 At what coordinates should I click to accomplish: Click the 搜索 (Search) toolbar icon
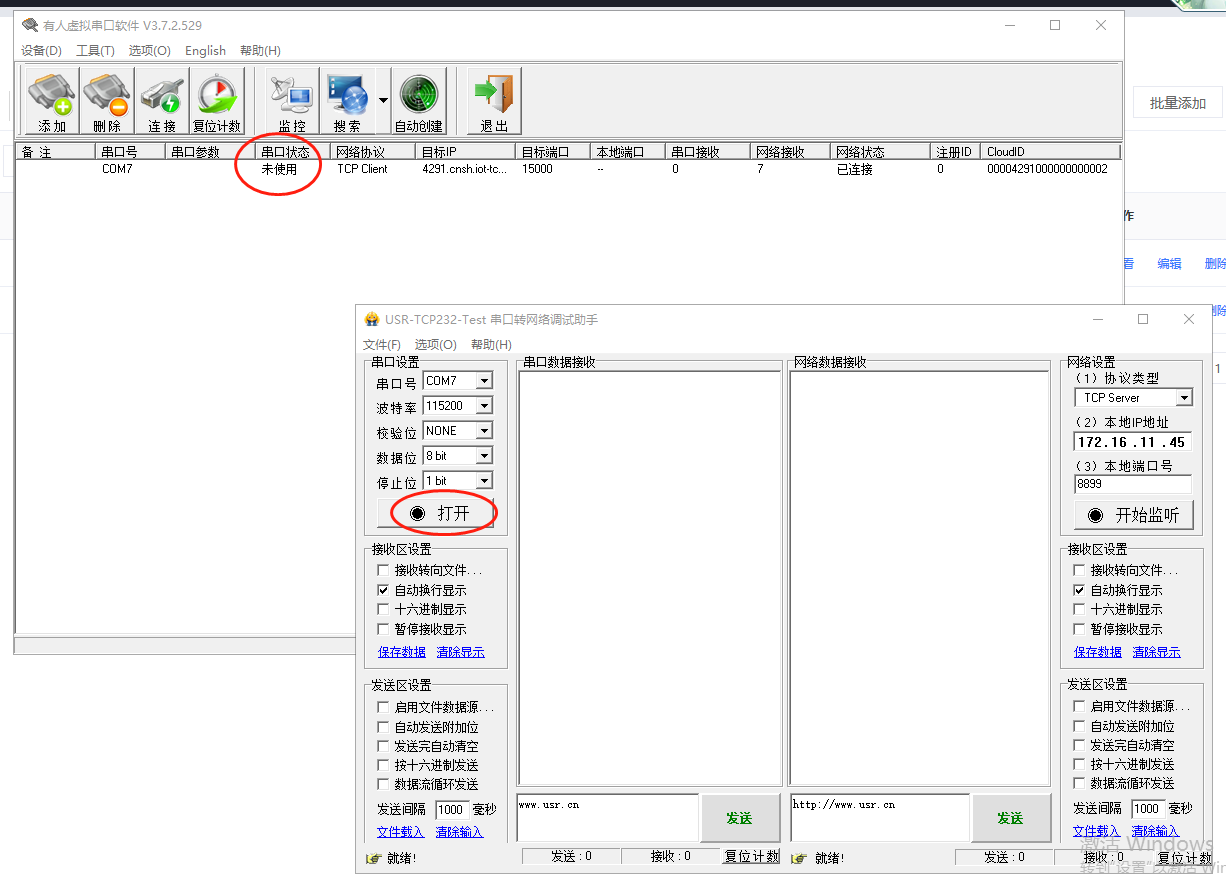click(347, 101)
